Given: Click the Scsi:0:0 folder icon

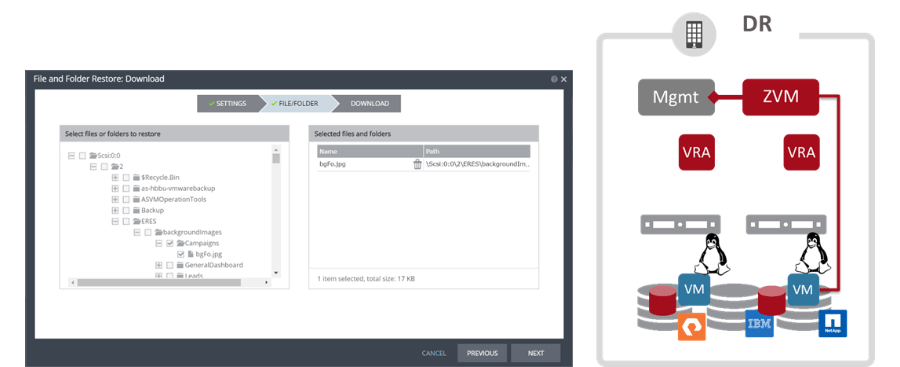Looking at the screenshot, I should pyautogui.click(x=94, y=156).
